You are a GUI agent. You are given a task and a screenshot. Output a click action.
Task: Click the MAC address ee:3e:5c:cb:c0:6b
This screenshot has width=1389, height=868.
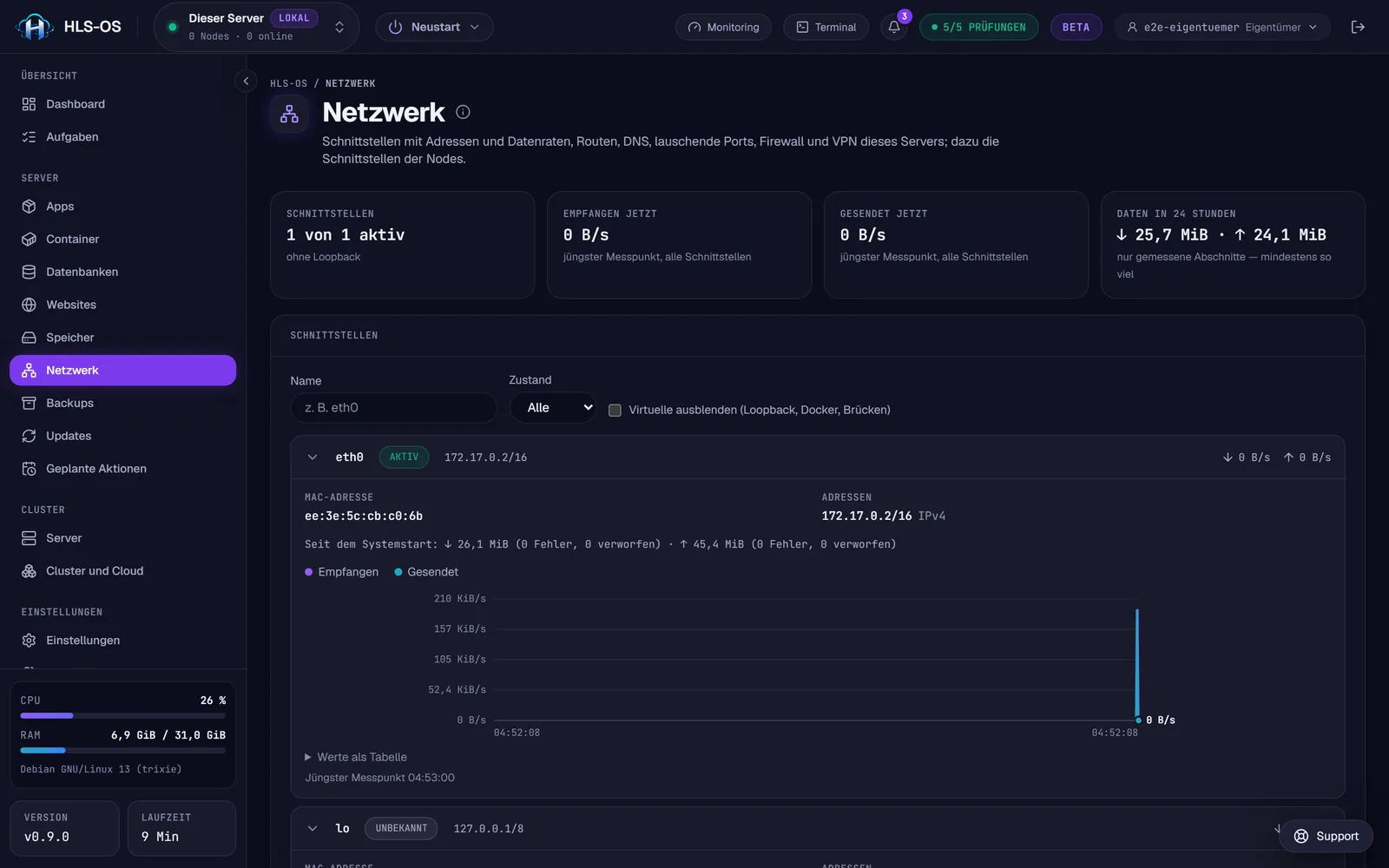(x=364, y=516)
